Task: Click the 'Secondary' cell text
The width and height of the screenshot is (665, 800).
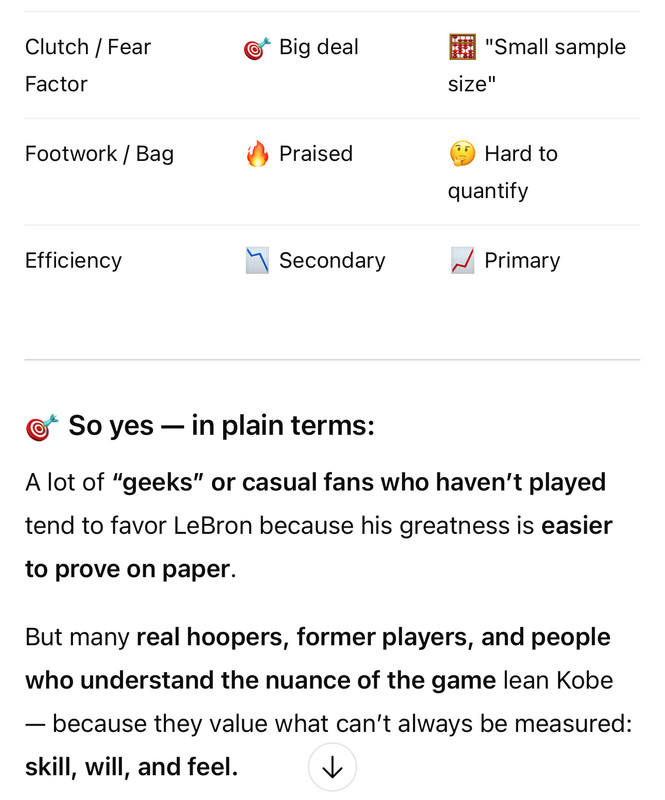Action: (331, 261)
